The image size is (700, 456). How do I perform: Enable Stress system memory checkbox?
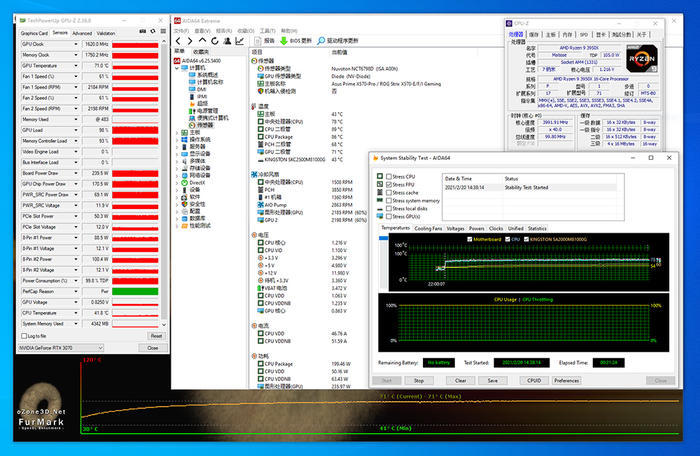(x=389, y=201)
